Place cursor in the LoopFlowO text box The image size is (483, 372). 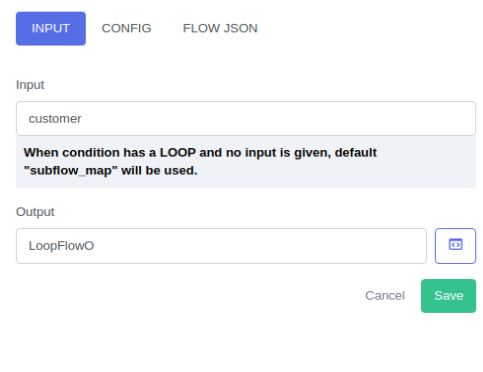(221, 246)
